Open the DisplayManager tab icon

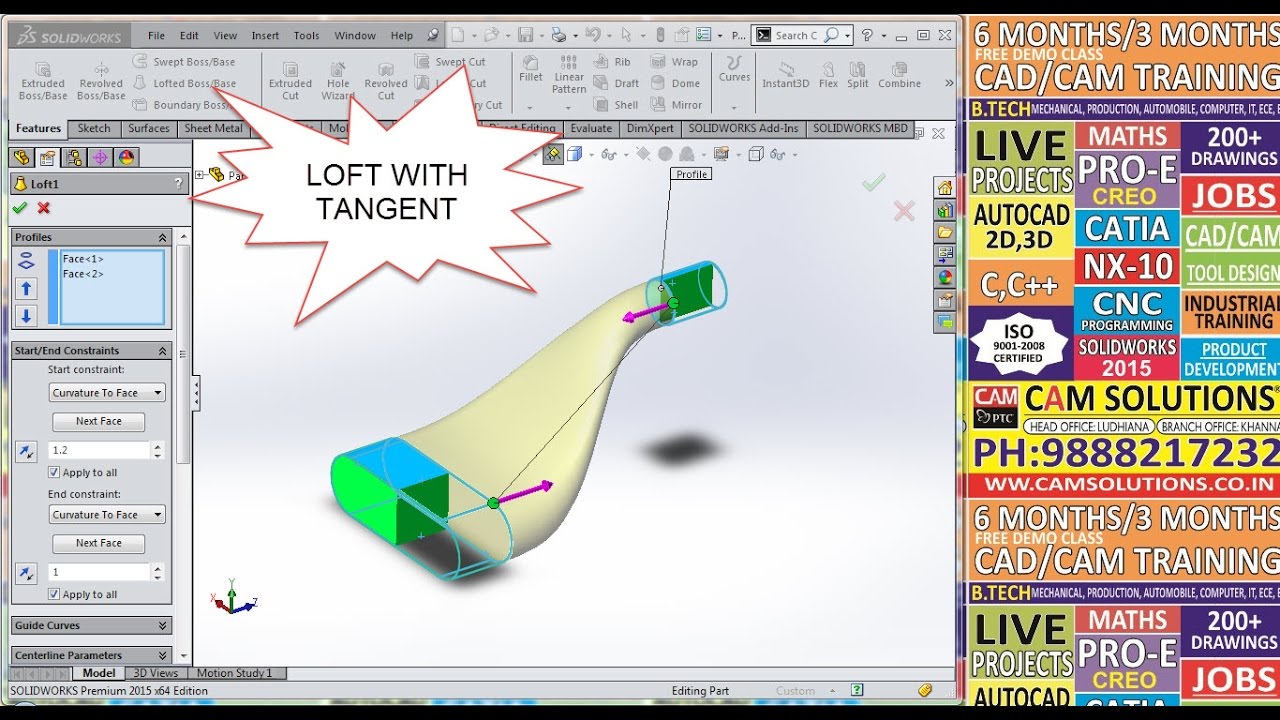coord(126,157)
